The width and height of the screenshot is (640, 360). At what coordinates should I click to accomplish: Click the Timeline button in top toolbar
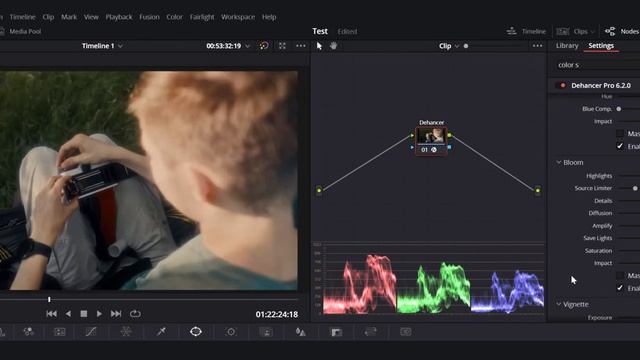pos(527,31)
